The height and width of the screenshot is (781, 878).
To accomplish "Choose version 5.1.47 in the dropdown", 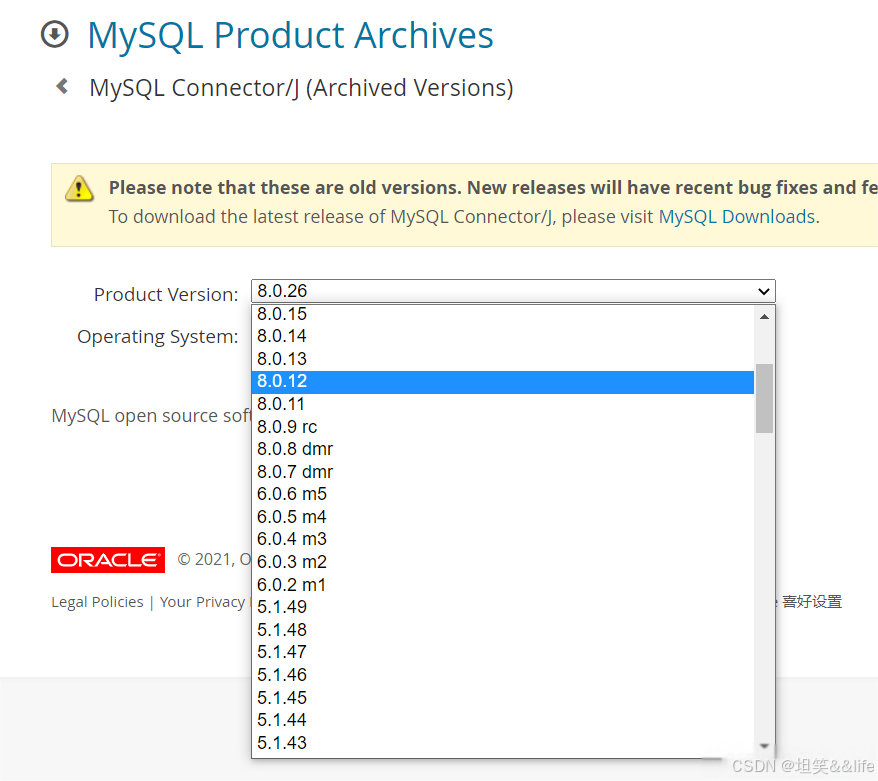I will [503, 653].
